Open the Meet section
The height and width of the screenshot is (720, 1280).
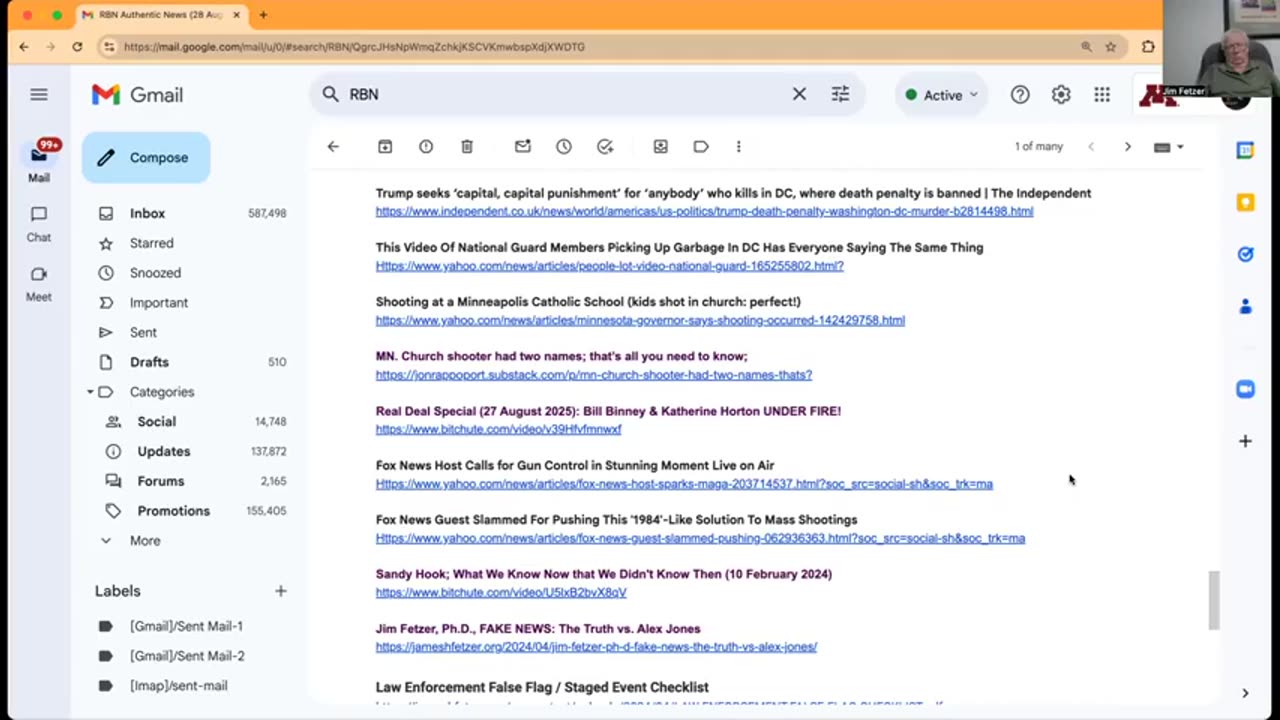(39, 284)
